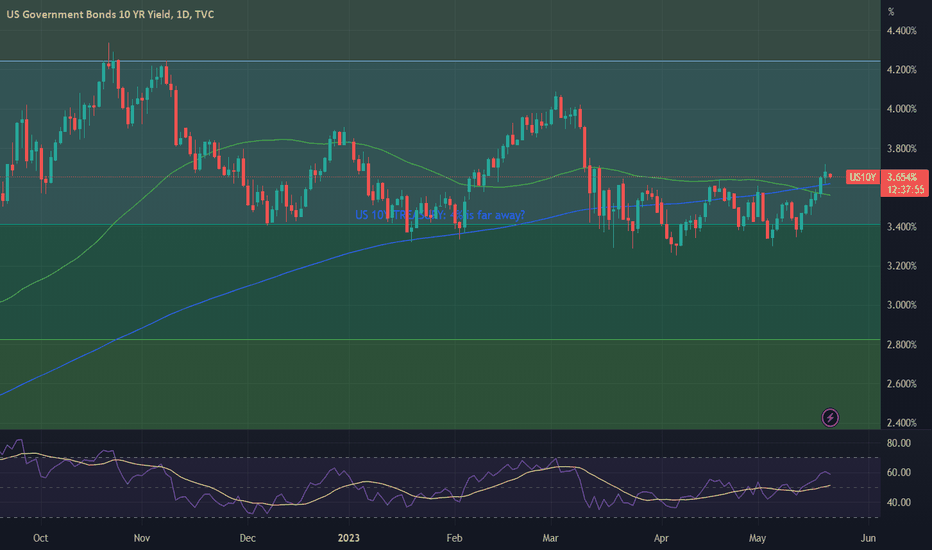The image size is (932, 550).
Task: Click the 3.00% price axis label
Action: tap(902, 305)
